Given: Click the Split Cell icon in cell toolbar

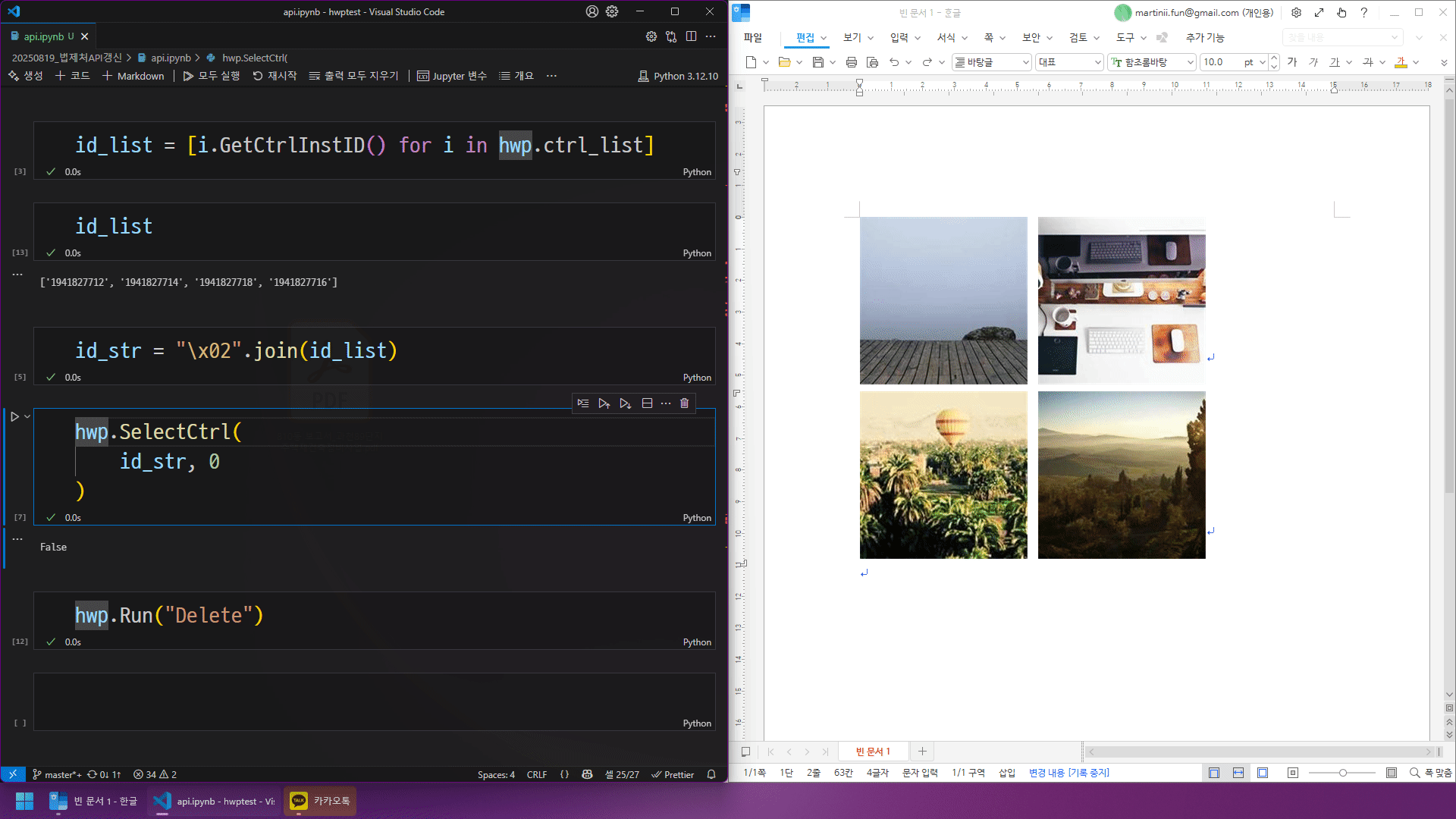Looking at the screenshot, I should [647, 403].
